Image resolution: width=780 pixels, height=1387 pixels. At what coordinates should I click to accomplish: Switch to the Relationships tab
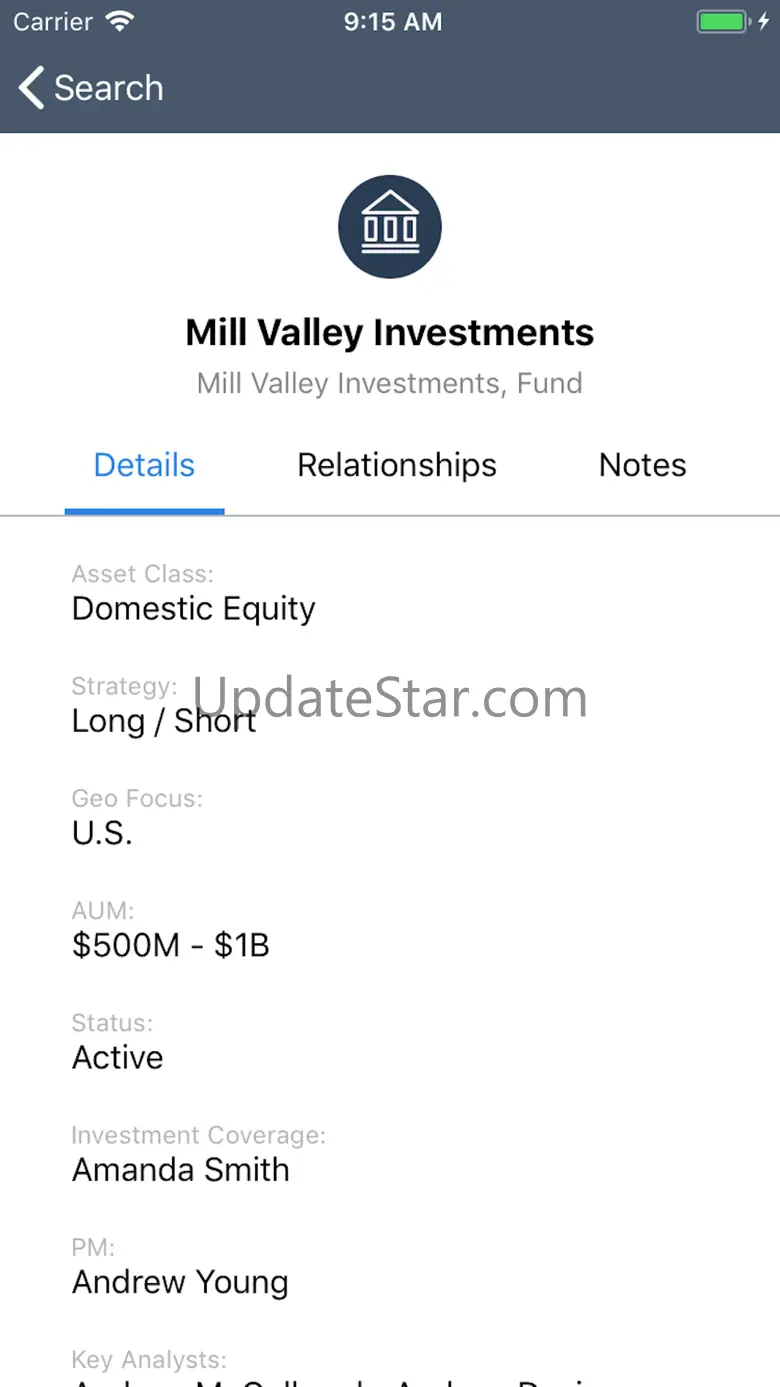coord(397,465)
